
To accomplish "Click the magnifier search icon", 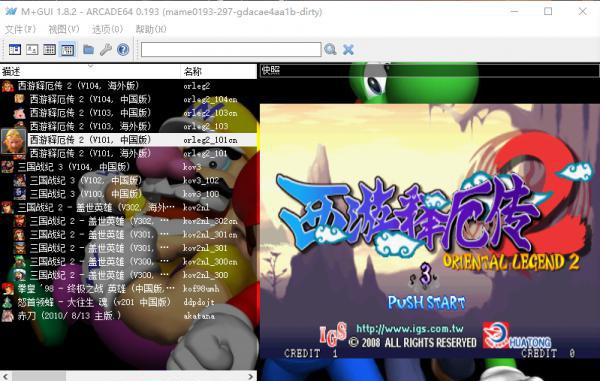I will [330, 49].
